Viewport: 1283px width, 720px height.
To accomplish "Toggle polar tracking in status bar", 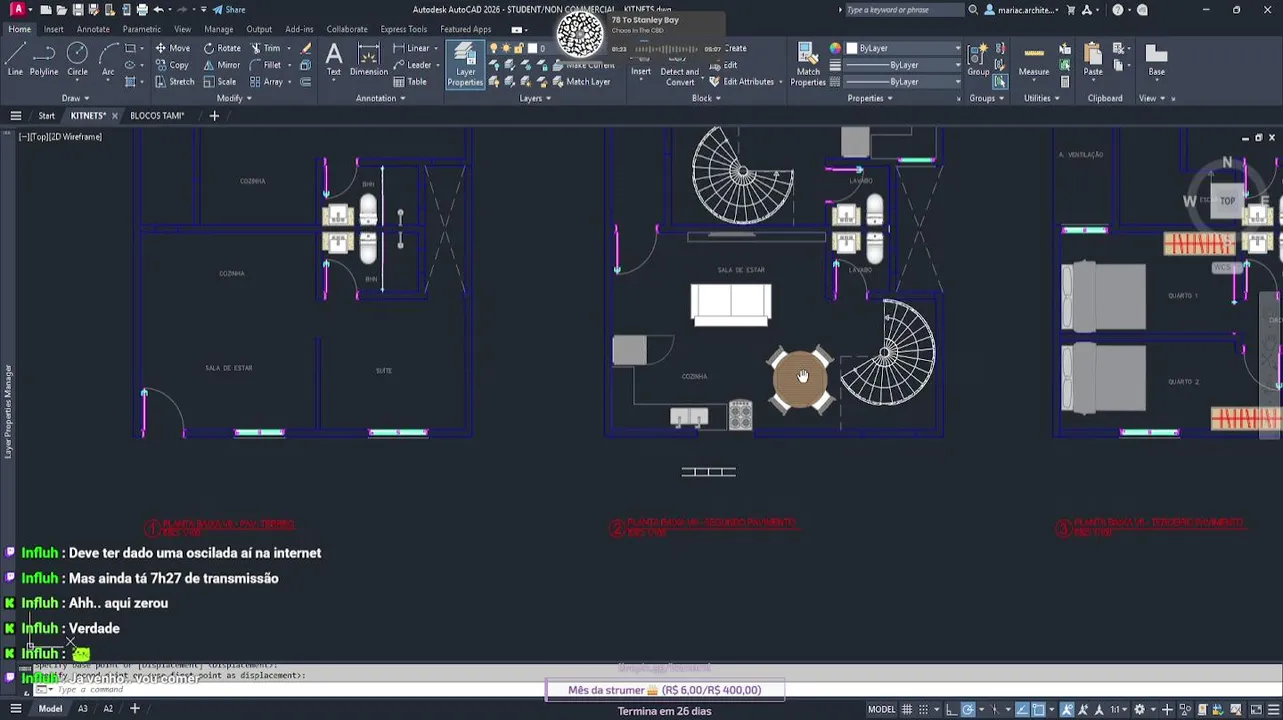I will click(x=968, y=710).
